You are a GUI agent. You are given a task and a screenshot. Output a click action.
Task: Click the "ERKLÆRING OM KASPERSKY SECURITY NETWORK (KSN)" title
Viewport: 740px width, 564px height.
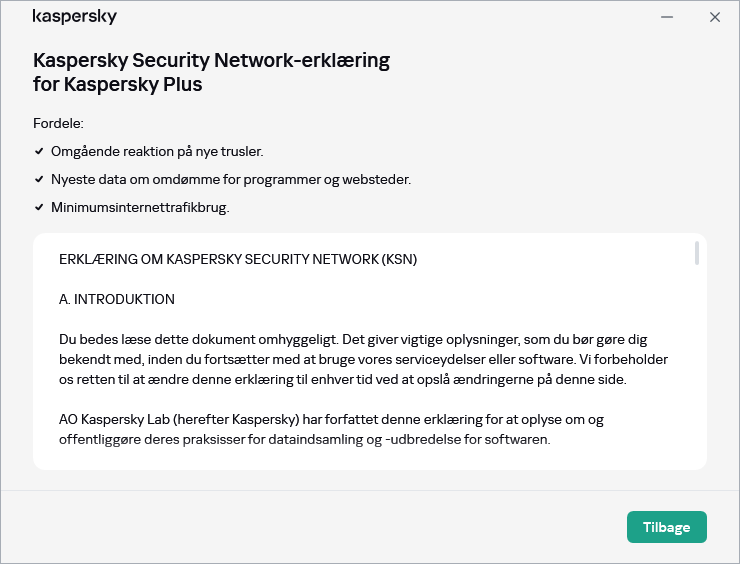tap(238, 259)
